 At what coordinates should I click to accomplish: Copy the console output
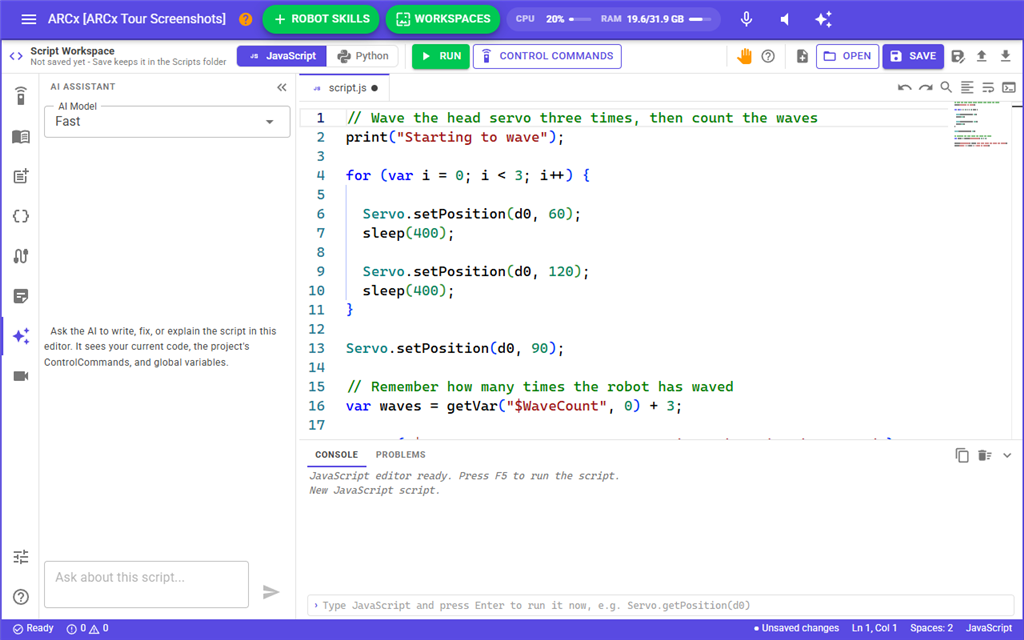pyautogui.click(x=962, y=455)
